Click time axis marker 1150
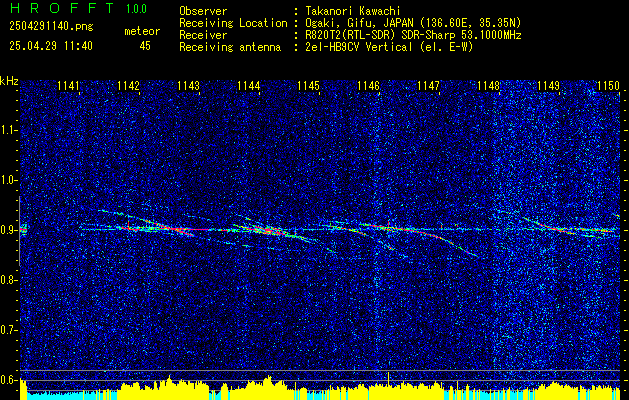This screenshot has height=400, width=629. point(609,86)
